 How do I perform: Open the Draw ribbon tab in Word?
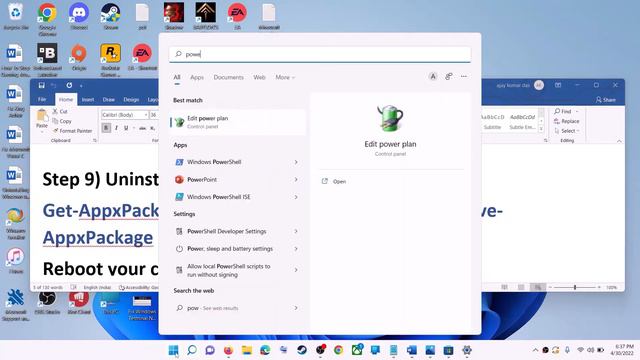click(109, 100)
